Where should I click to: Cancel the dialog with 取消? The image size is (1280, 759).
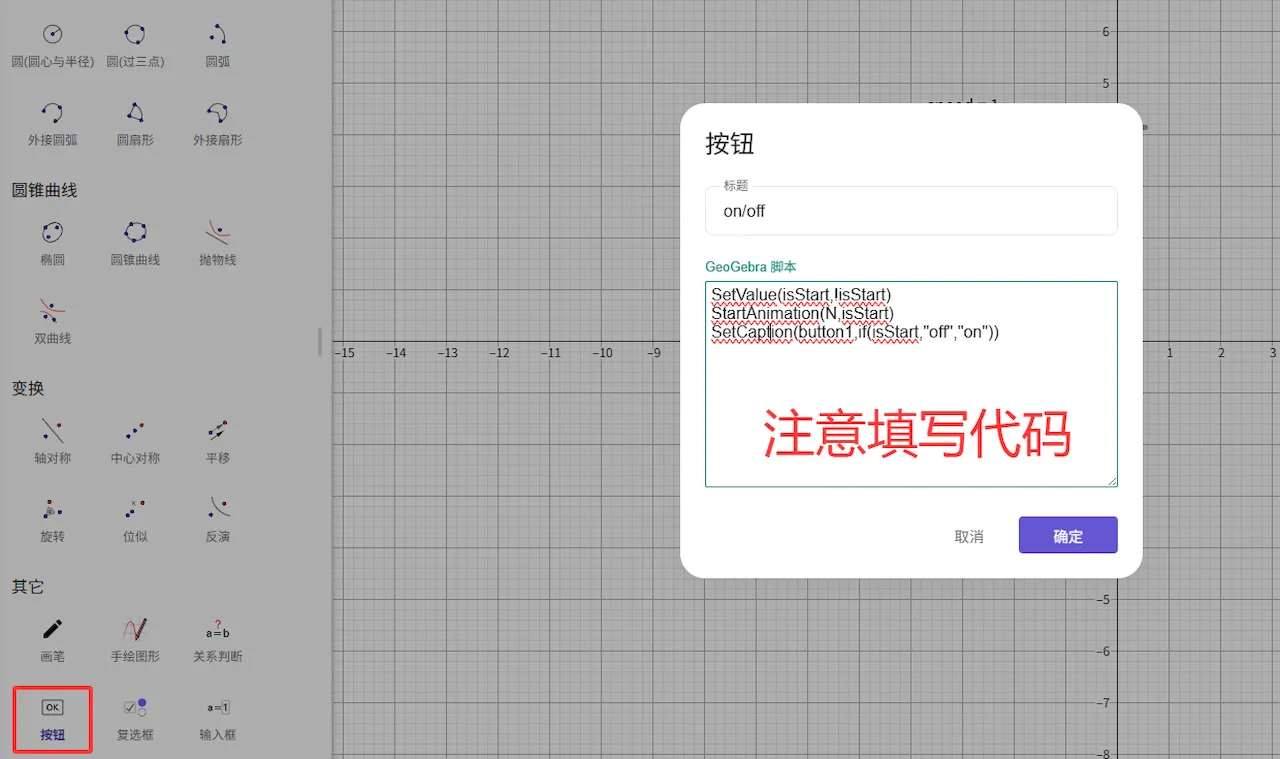968,536
